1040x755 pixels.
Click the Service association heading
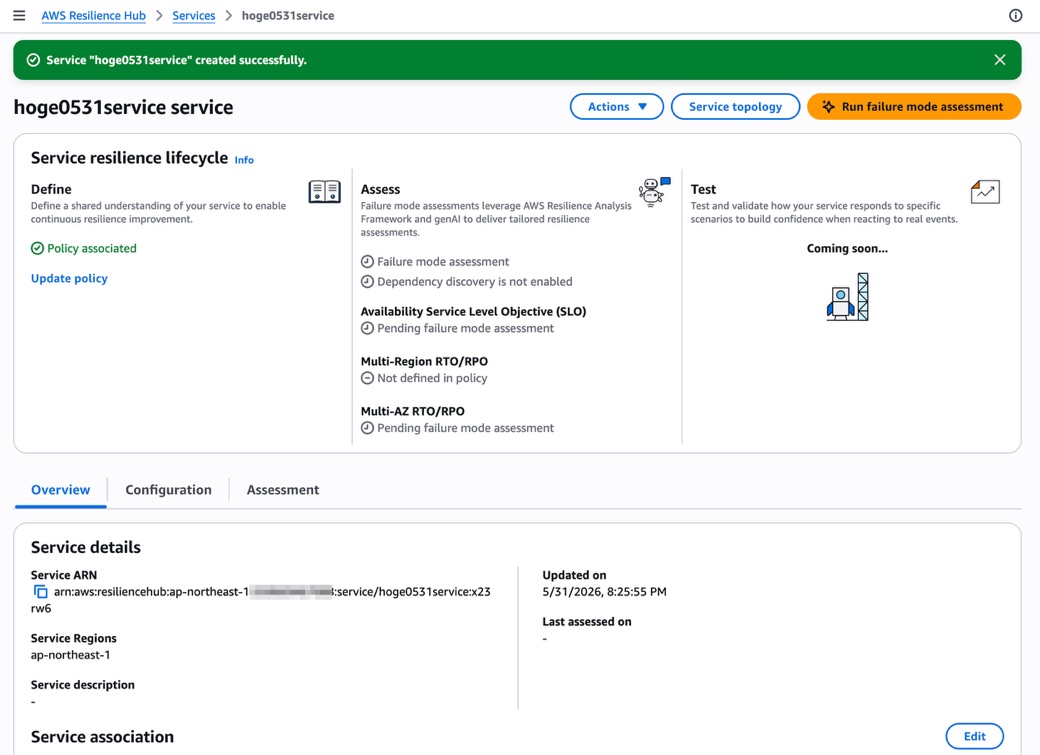(102, 737)
